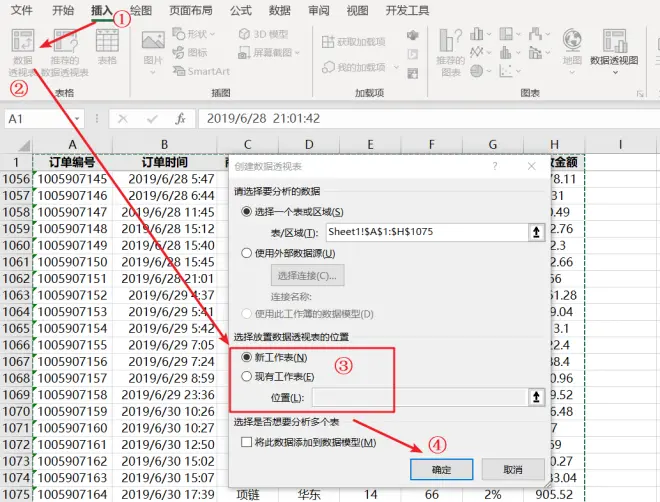Check 将此数据添加到数据模型 checkbox

click(246, 442)
